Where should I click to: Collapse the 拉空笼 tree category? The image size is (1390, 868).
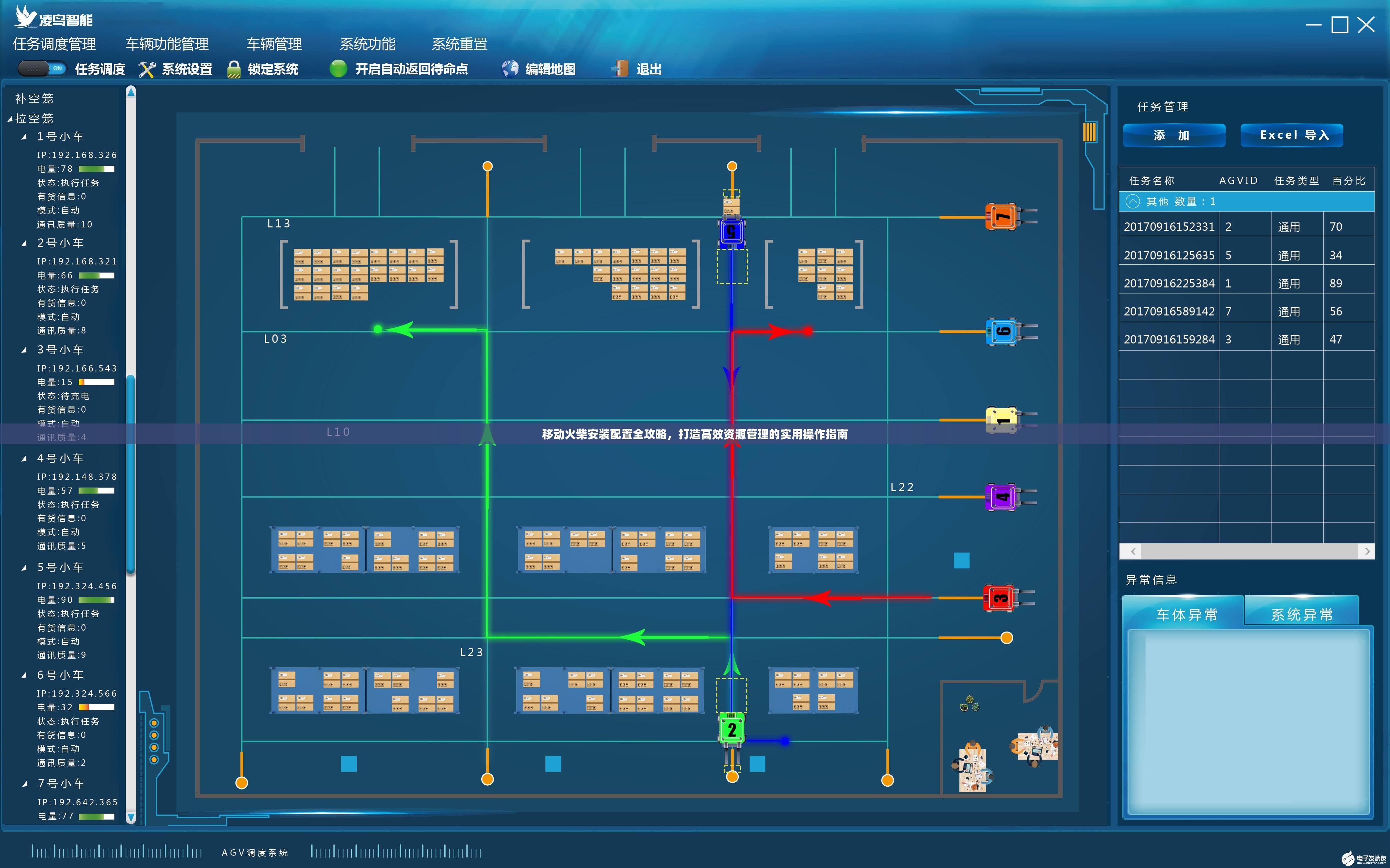pyautogui.click(x=10, y=119)
